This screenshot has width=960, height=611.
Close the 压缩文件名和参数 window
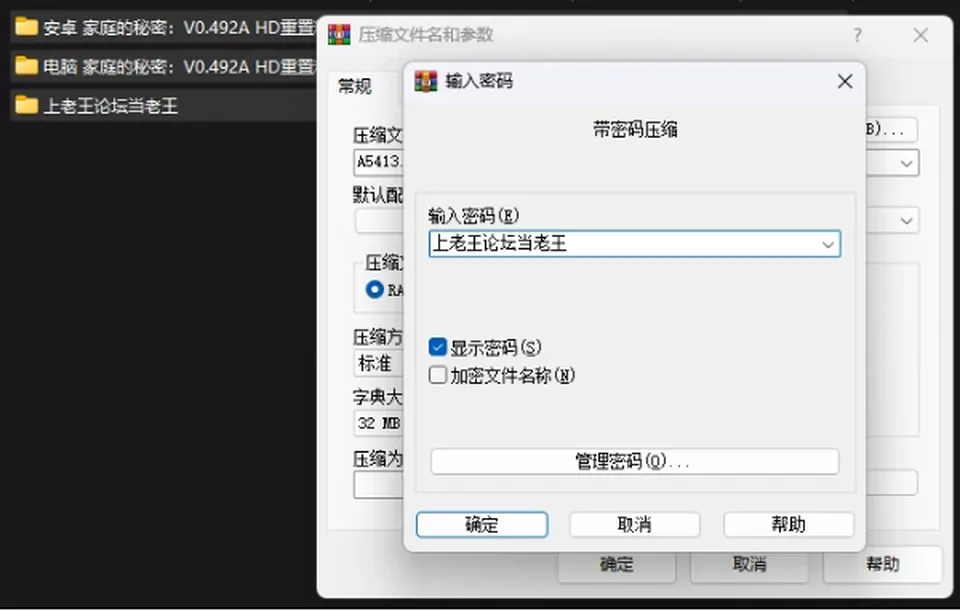click(921, 35)
